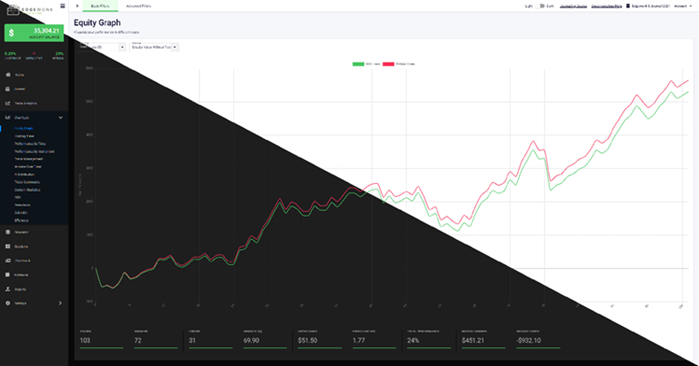Click the journal book icon in top bar
The image size is (699, 366).
pyautogui.click(x=628, y=6)
